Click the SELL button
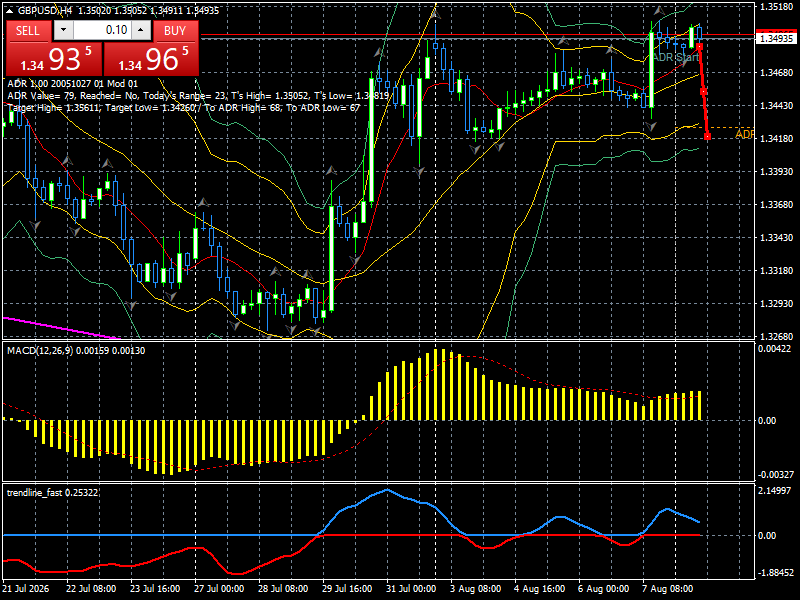The image size is (800, 600). [x=28, y=31]
